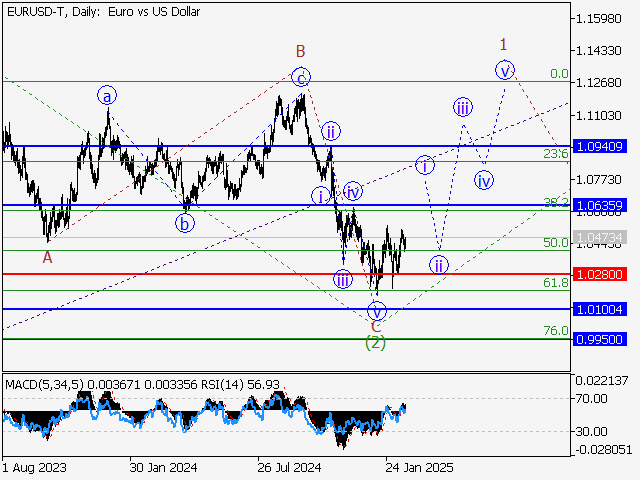Select the projected circled 'iv' wave label
Viewport: 640px width, 480px height.
(484, 181)
